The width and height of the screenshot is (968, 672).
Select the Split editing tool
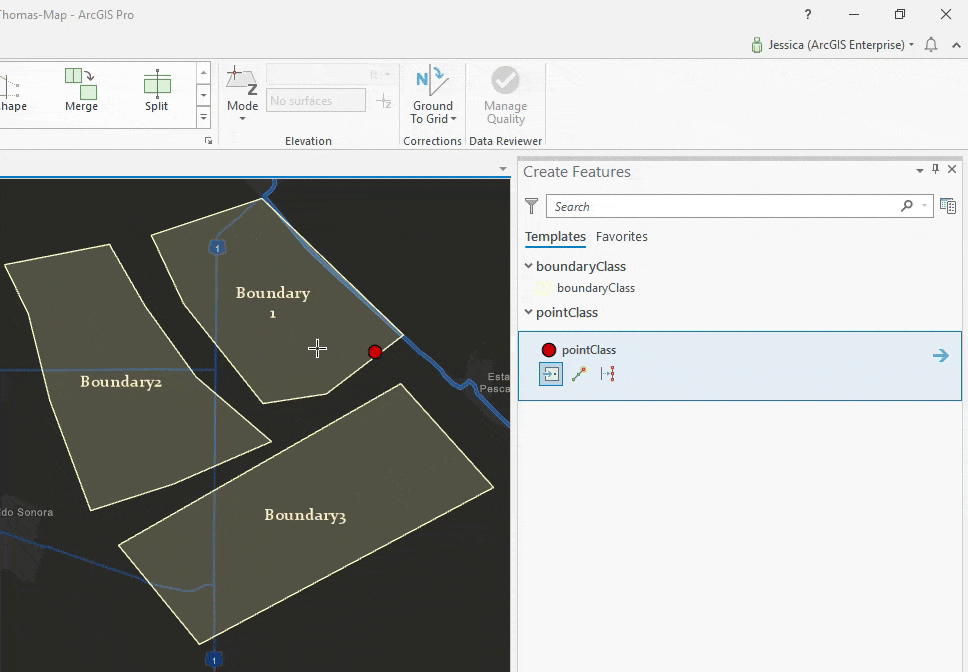point(156,90)
